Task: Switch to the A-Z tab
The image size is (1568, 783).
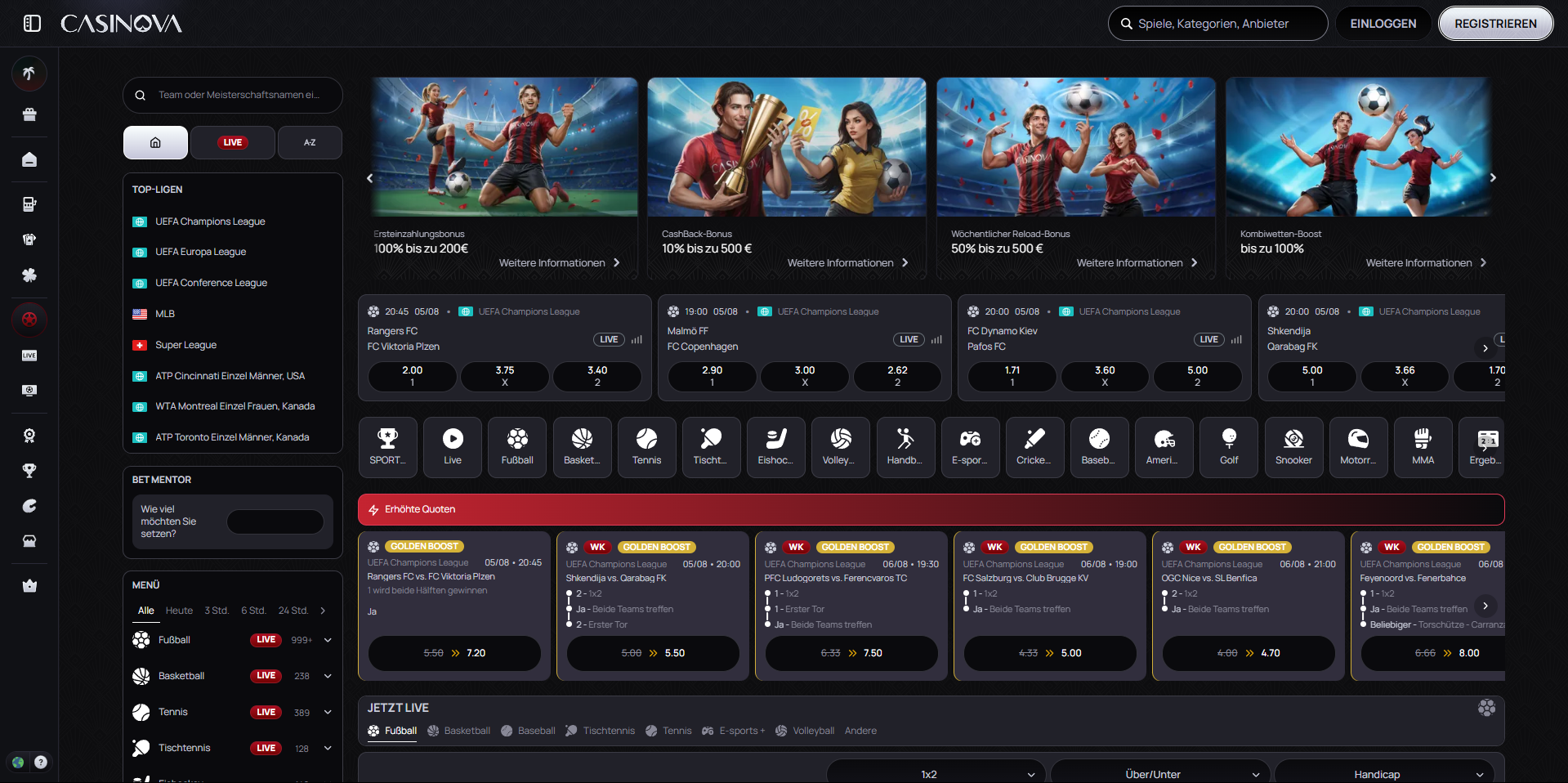Action: click(310, 142)
